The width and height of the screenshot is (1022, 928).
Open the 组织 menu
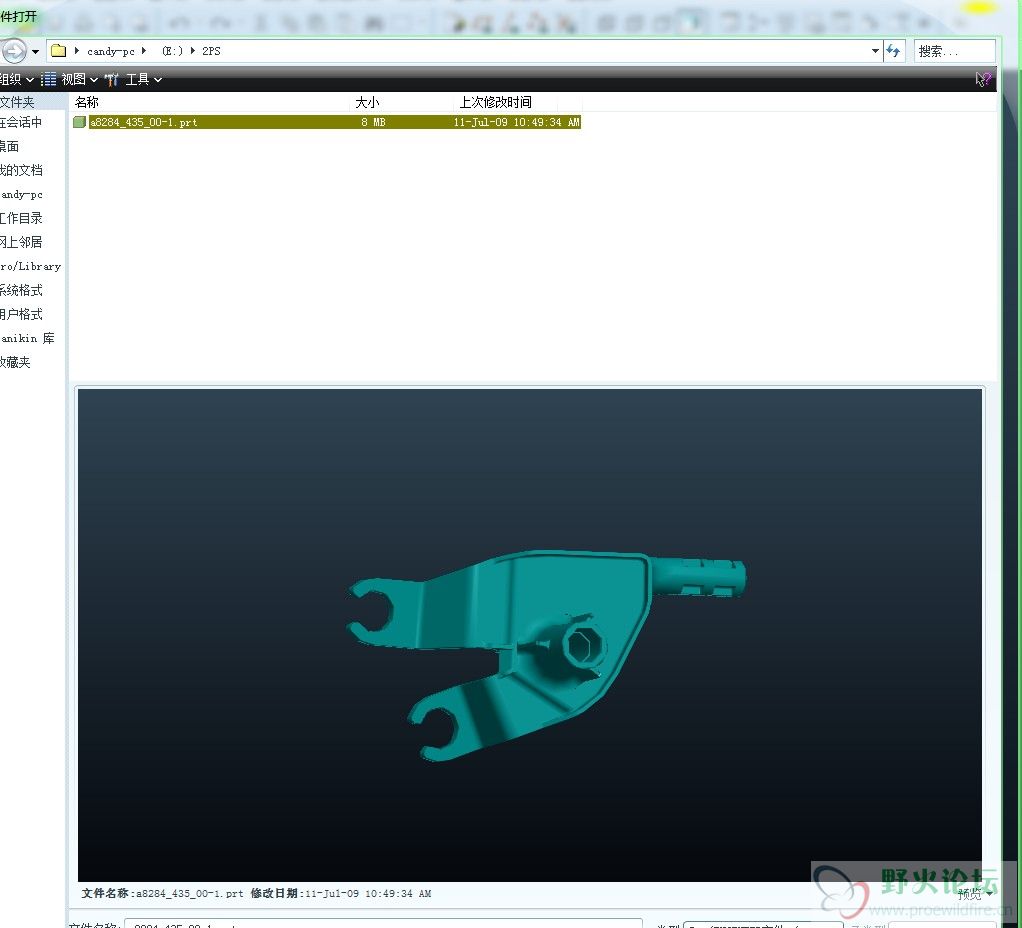[16, 80]
